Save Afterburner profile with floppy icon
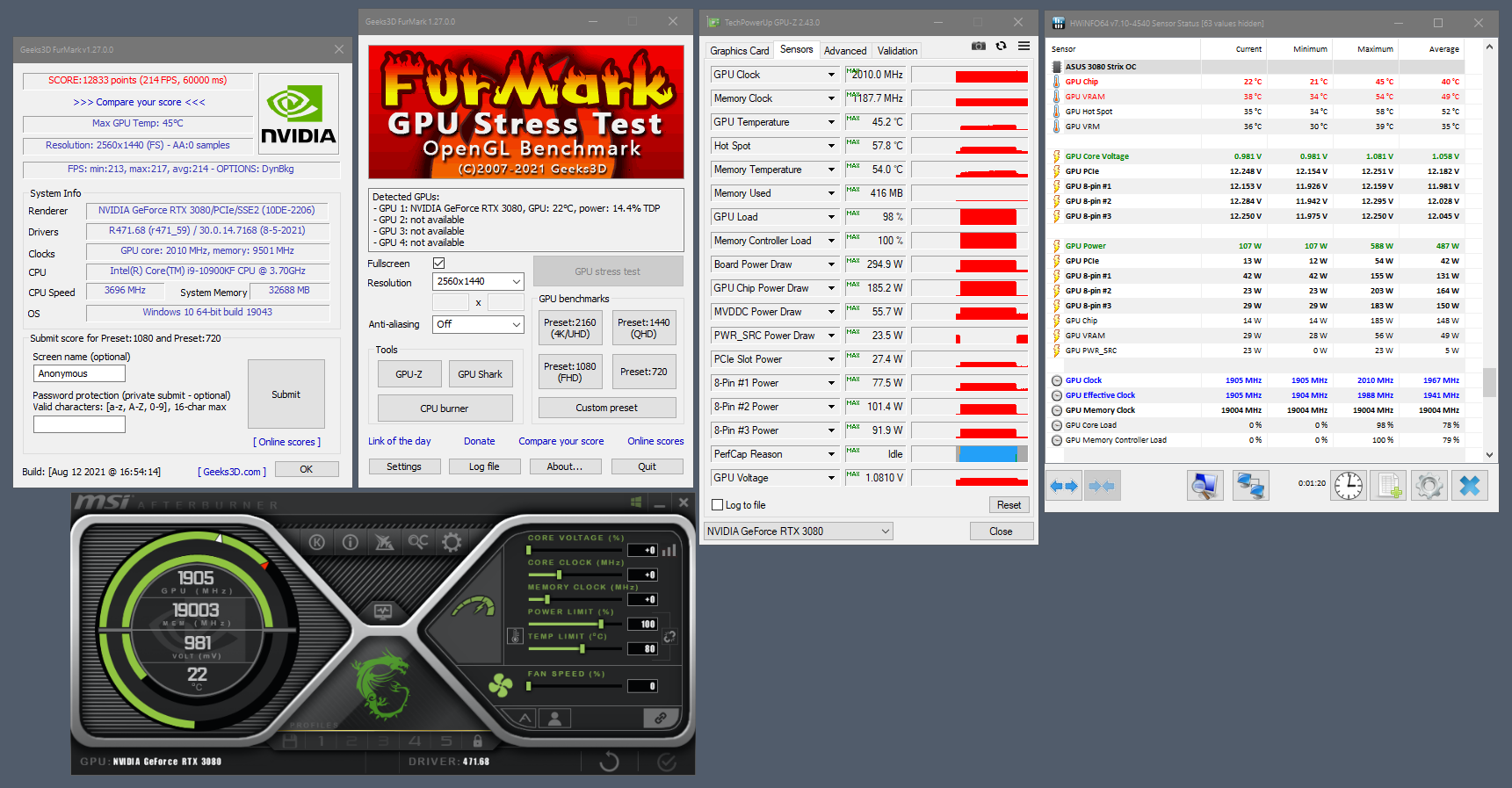 (x=290, y=741)
